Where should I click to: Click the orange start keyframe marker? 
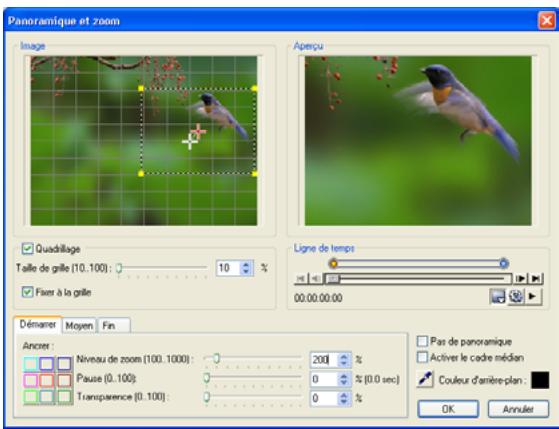click(x=333, y=264)
